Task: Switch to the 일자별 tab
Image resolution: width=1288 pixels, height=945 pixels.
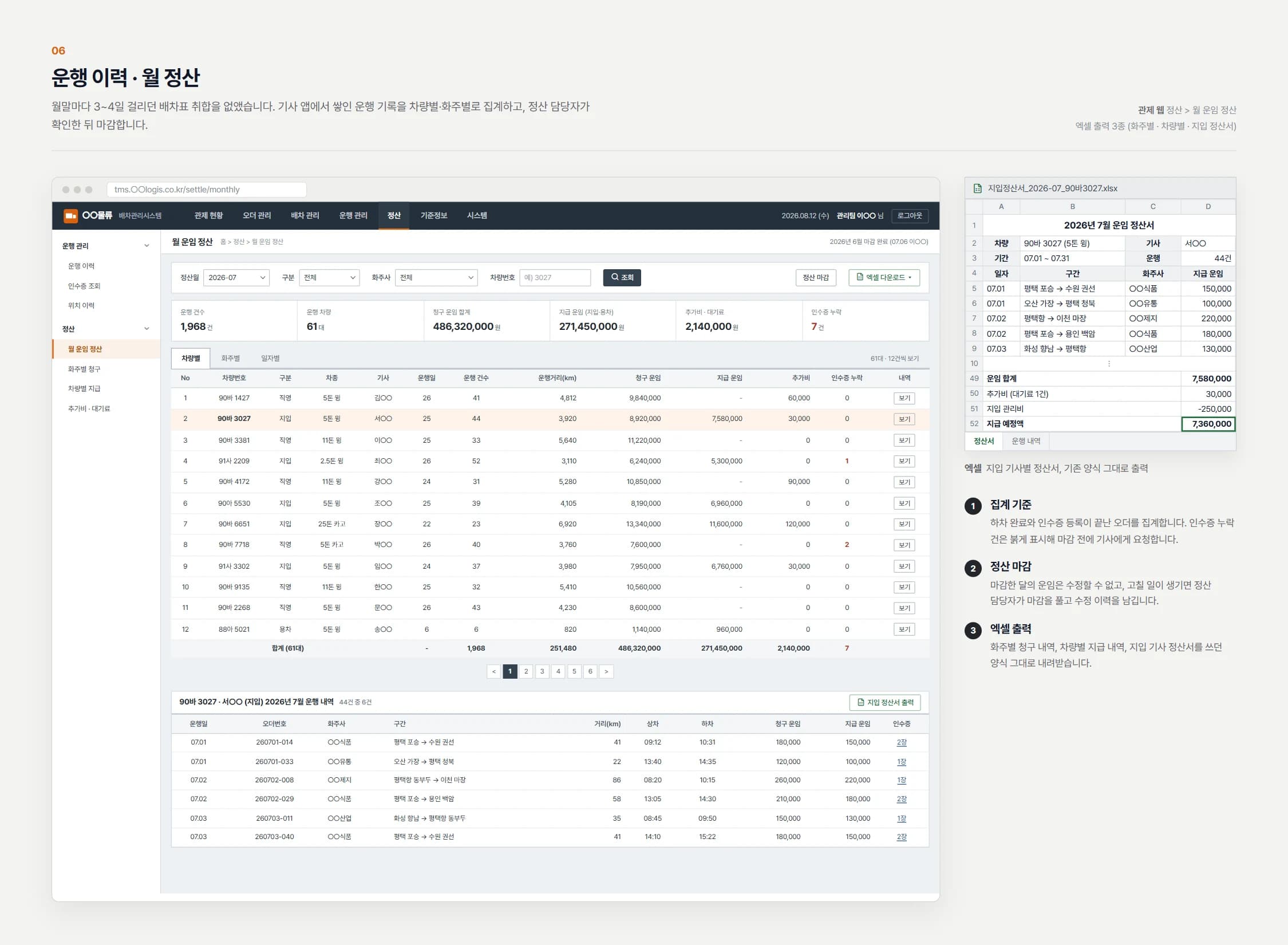Action: tap(270, 359)
